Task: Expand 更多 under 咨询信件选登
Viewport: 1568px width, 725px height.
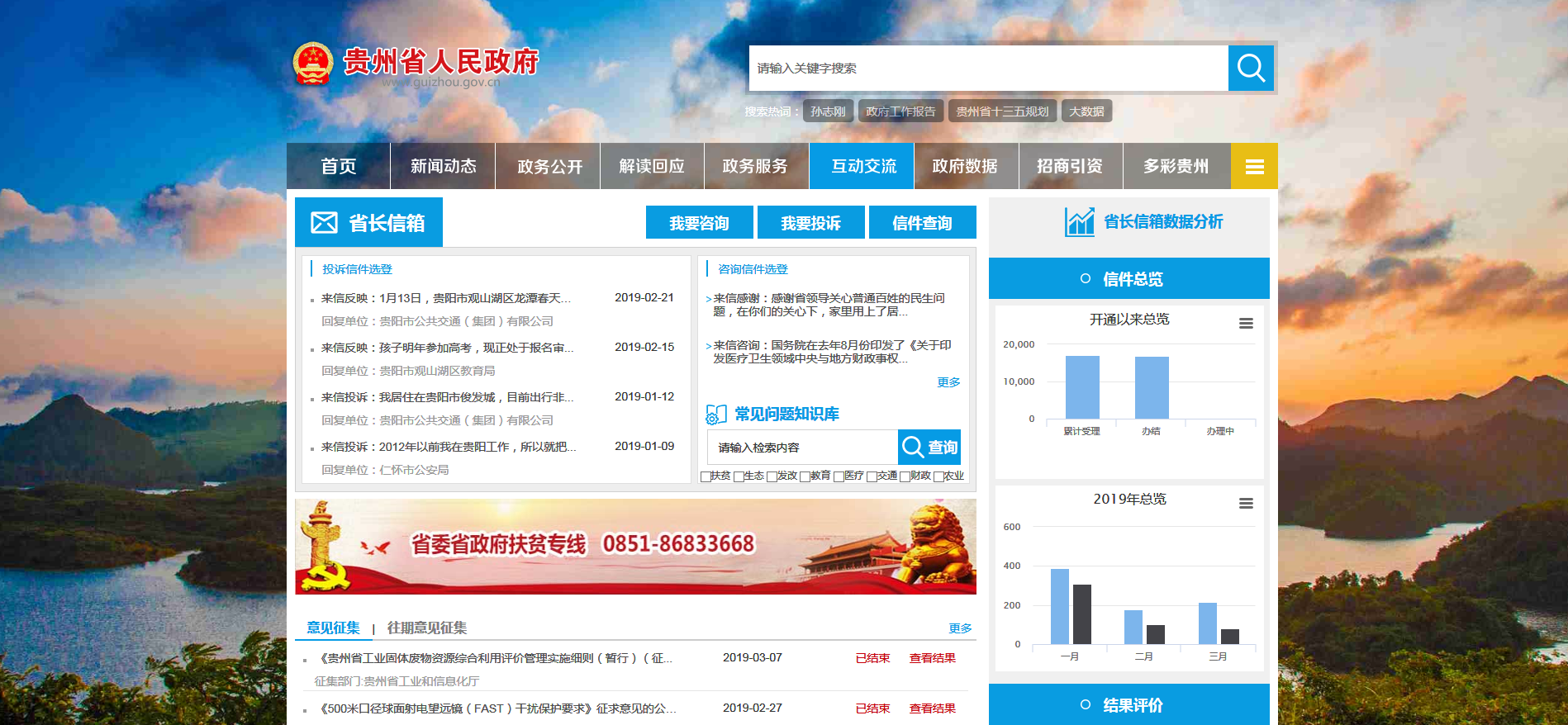Action: tap(948, 382)
